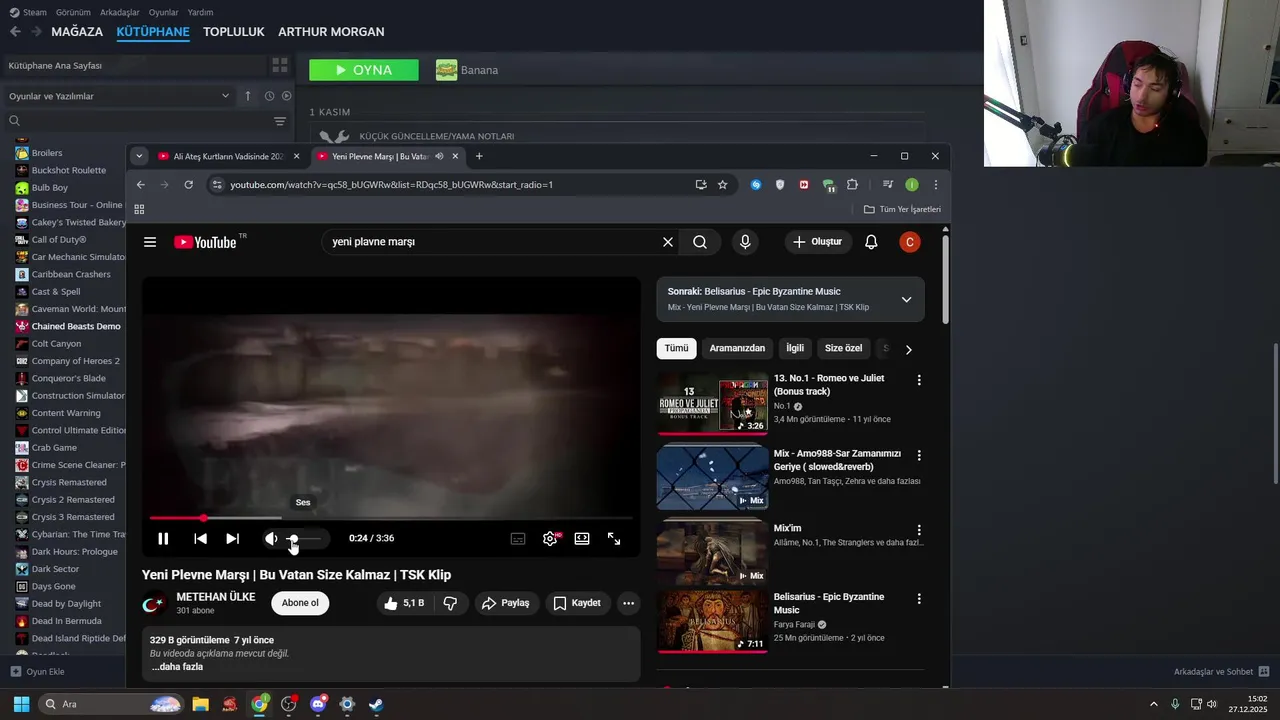
Task: Open a new Chrome tab
Action: coord(479,156)
